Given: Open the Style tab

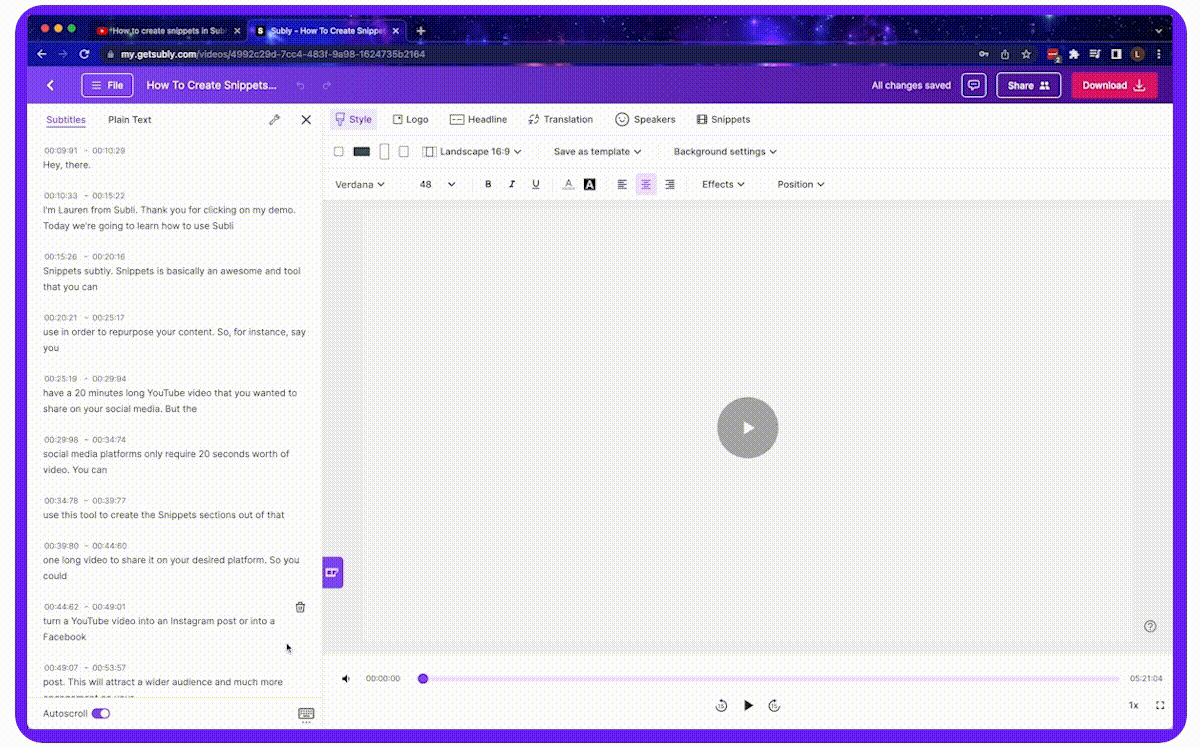Looking at the screenshot, I should coord(353,119).
